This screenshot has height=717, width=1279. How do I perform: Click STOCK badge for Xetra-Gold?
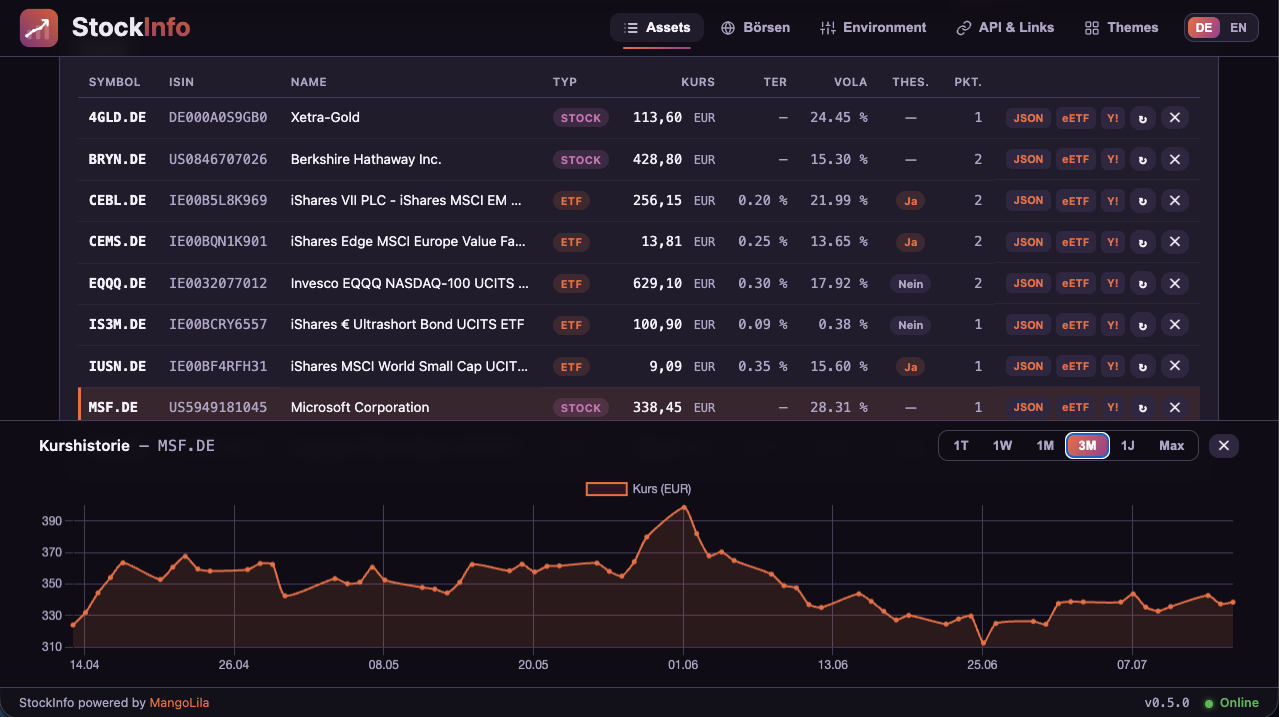pyautogui.click(x=581, y=118)
